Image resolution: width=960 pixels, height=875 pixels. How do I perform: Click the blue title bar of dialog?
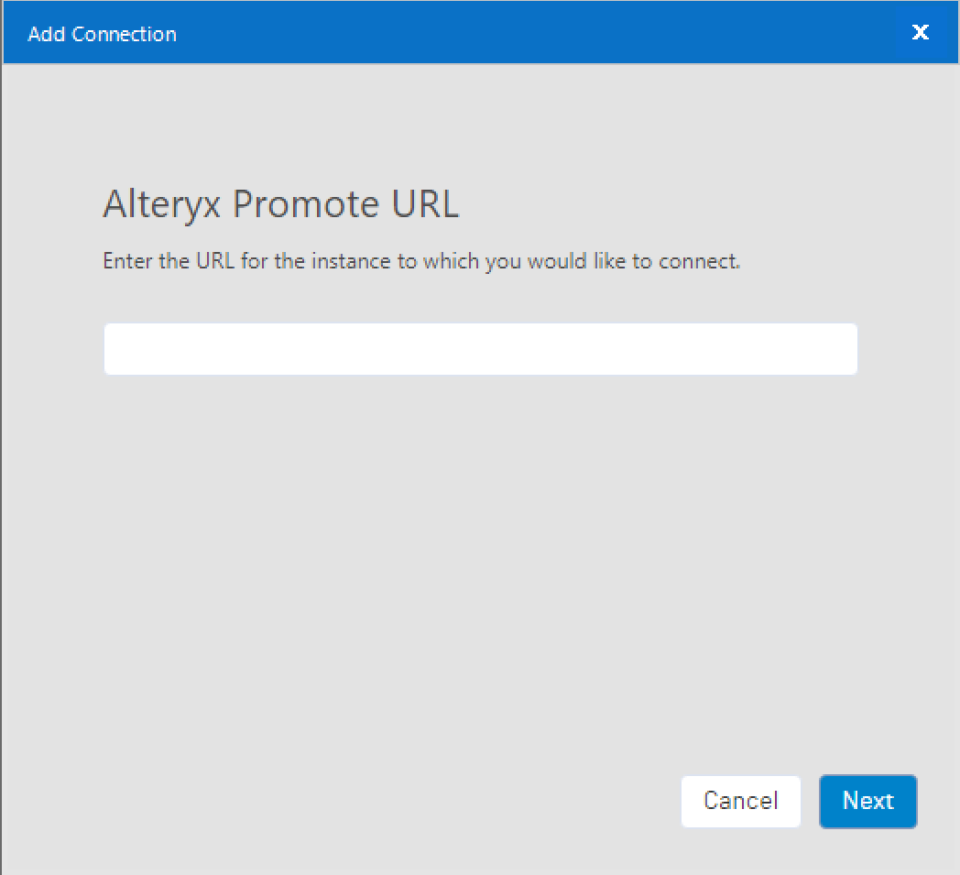481,32
